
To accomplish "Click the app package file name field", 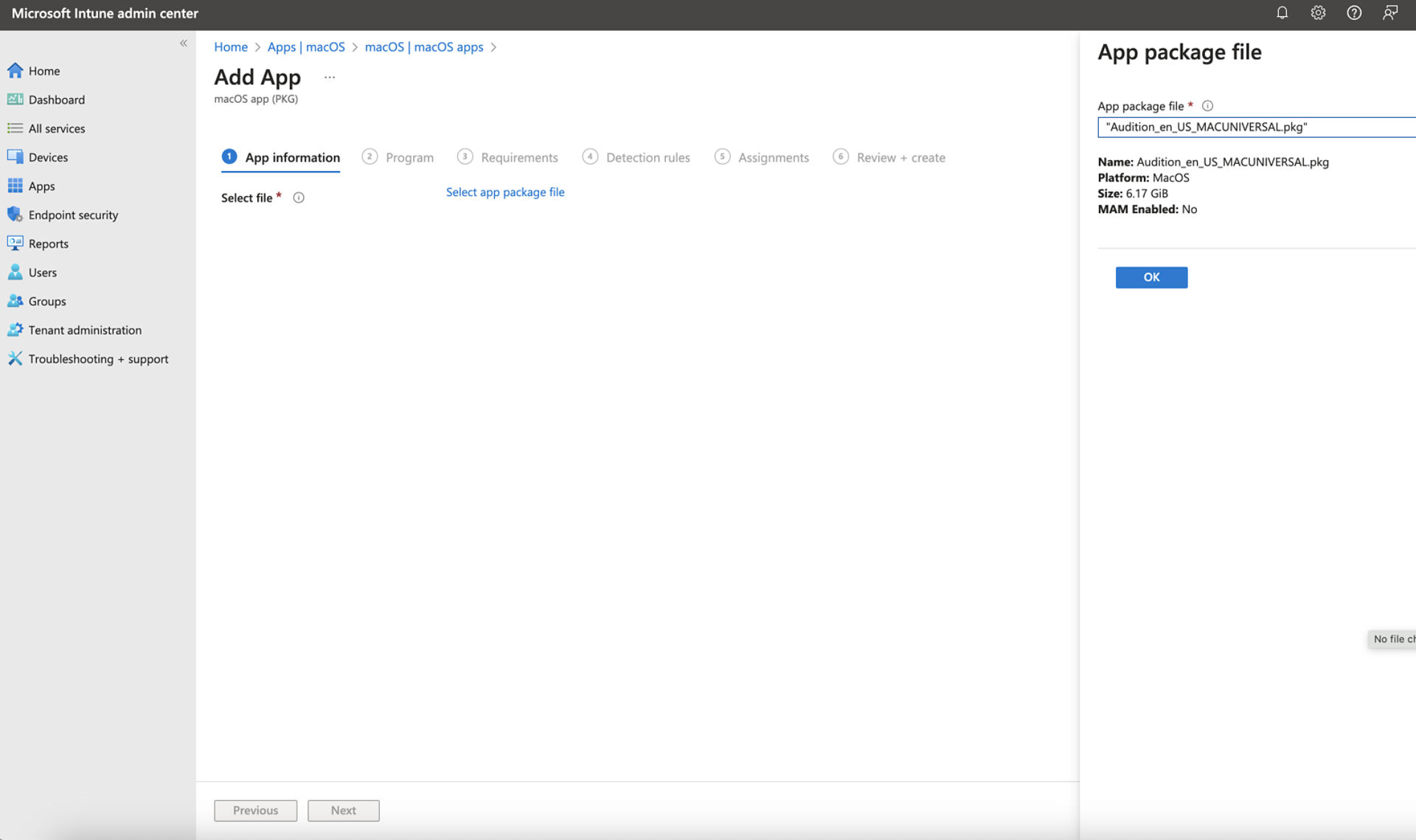I will 1254,127.
